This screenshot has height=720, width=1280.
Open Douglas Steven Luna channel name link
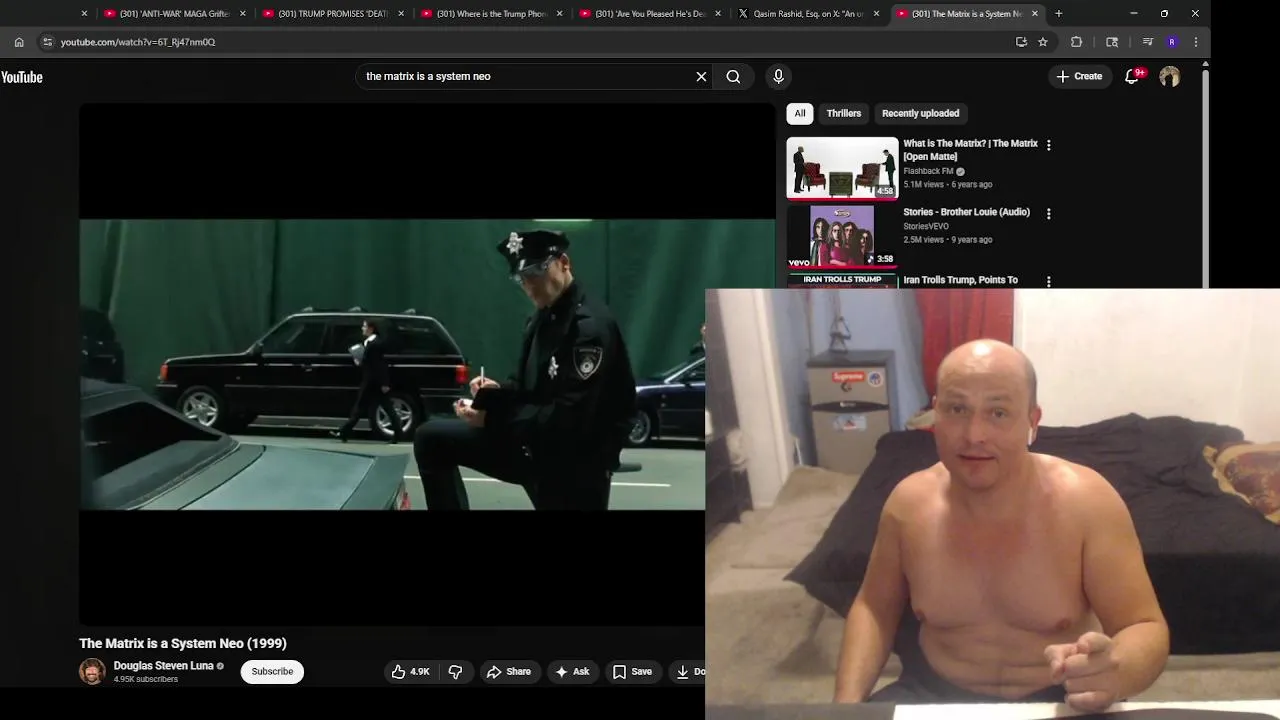pos(163,666)
